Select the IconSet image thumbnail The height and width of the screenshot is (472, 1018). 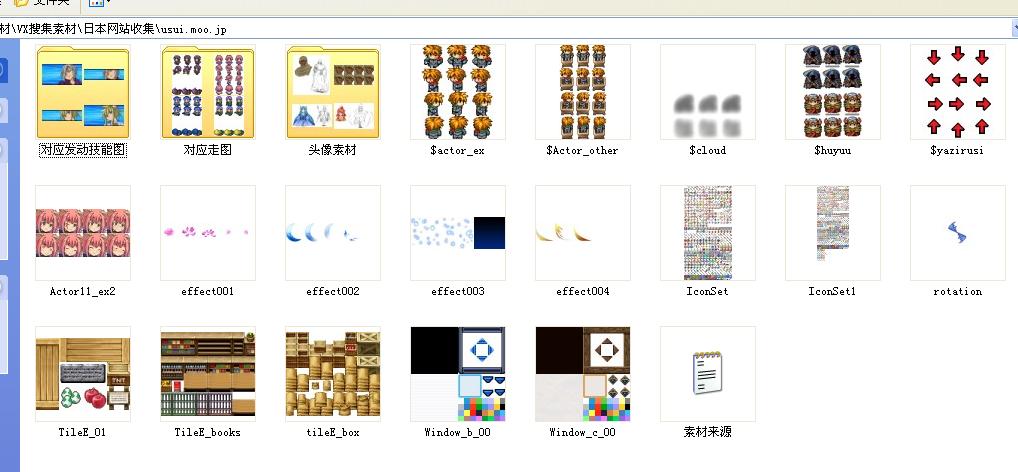tap(708, 233)
